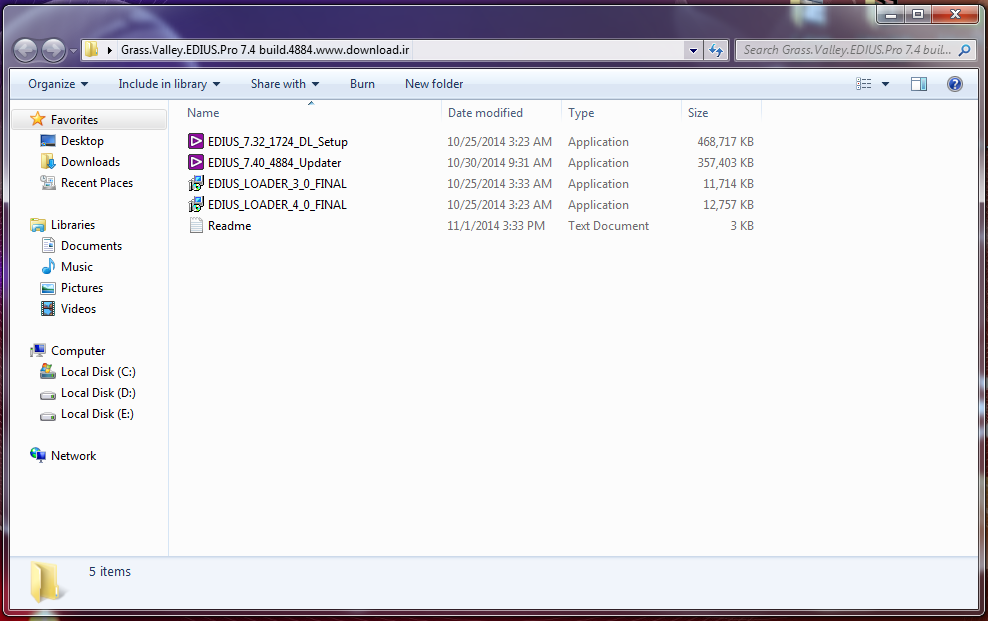Open address bar previous locations dropdown

point(693,50)
